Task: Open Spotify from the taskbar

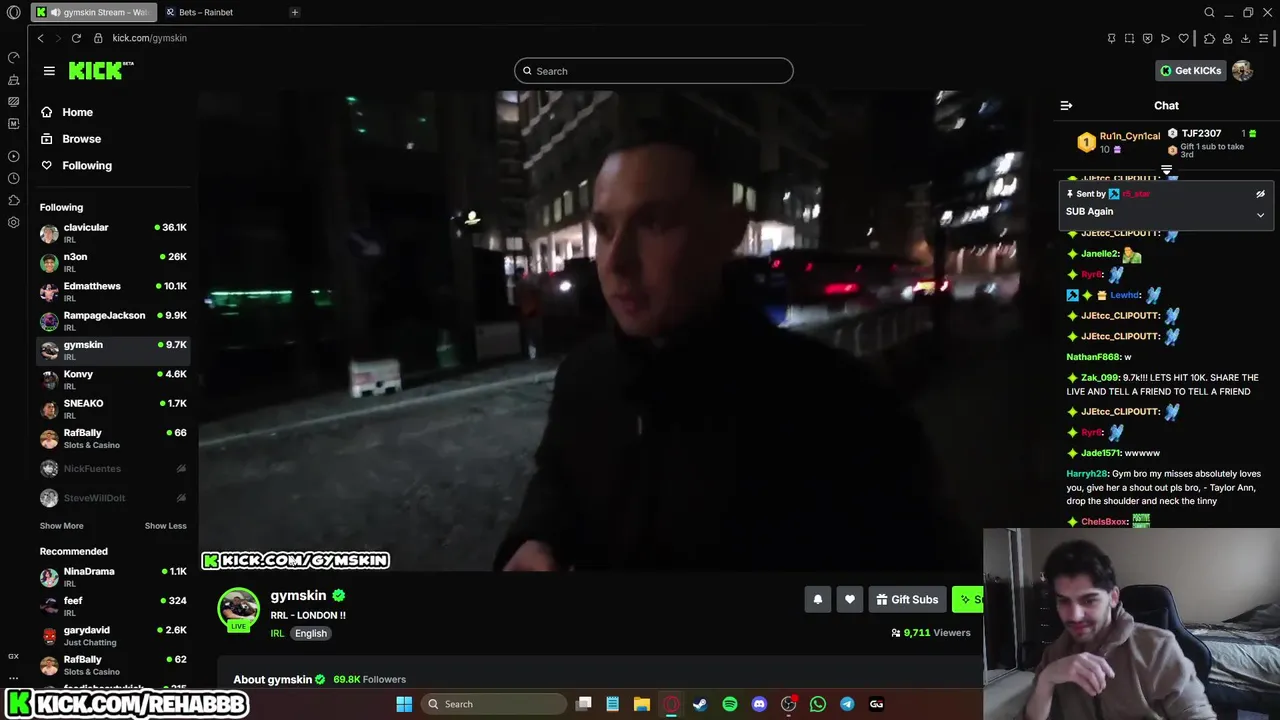Action: pos(730,704)
